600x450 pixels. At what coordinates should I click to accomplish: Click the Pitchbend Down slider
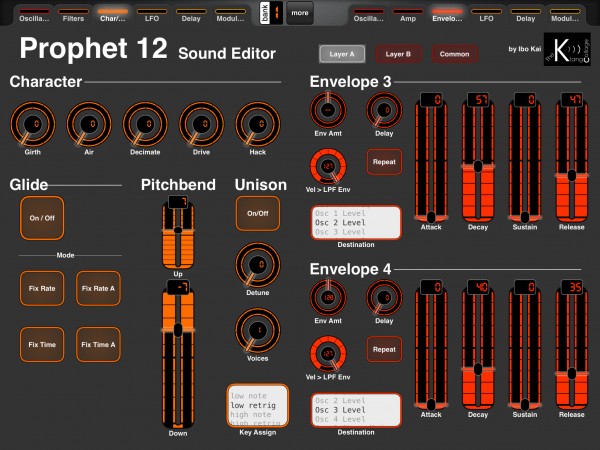(x=178, y=355)
